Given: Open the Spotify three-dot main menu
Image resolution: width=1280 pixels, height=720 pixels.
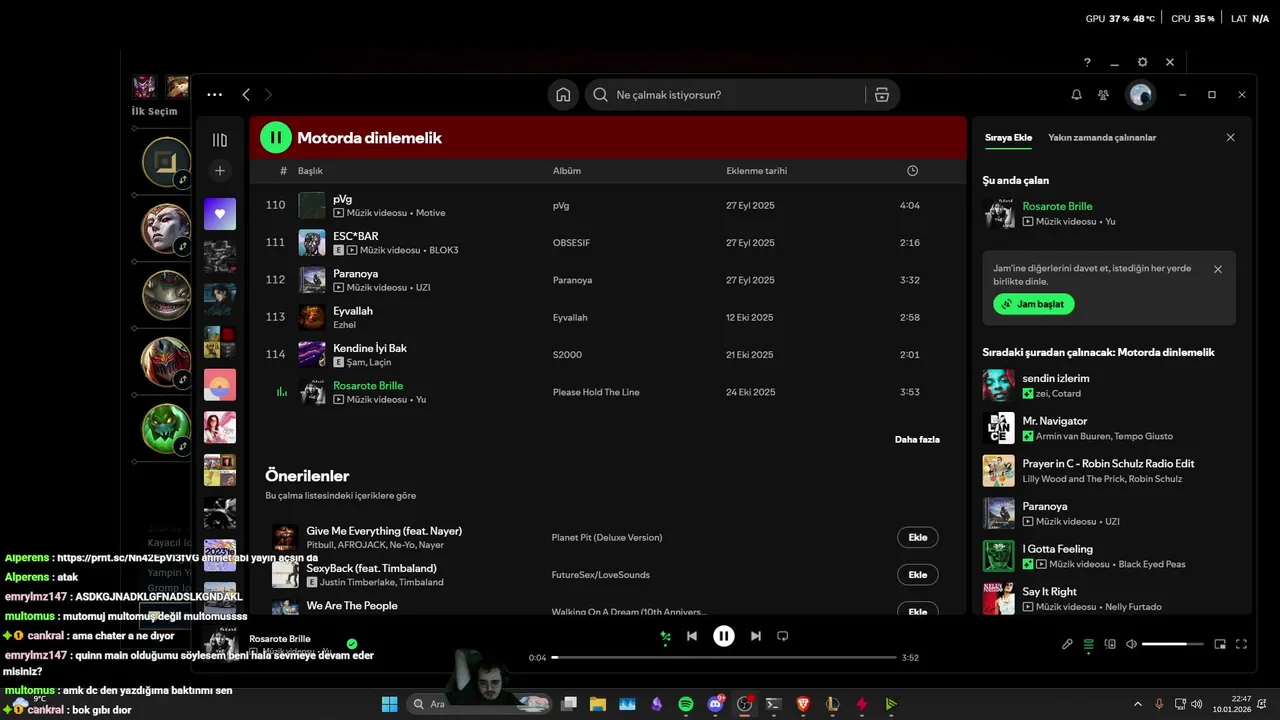Looking at the screenshot, I should click(x=214, y=95).
